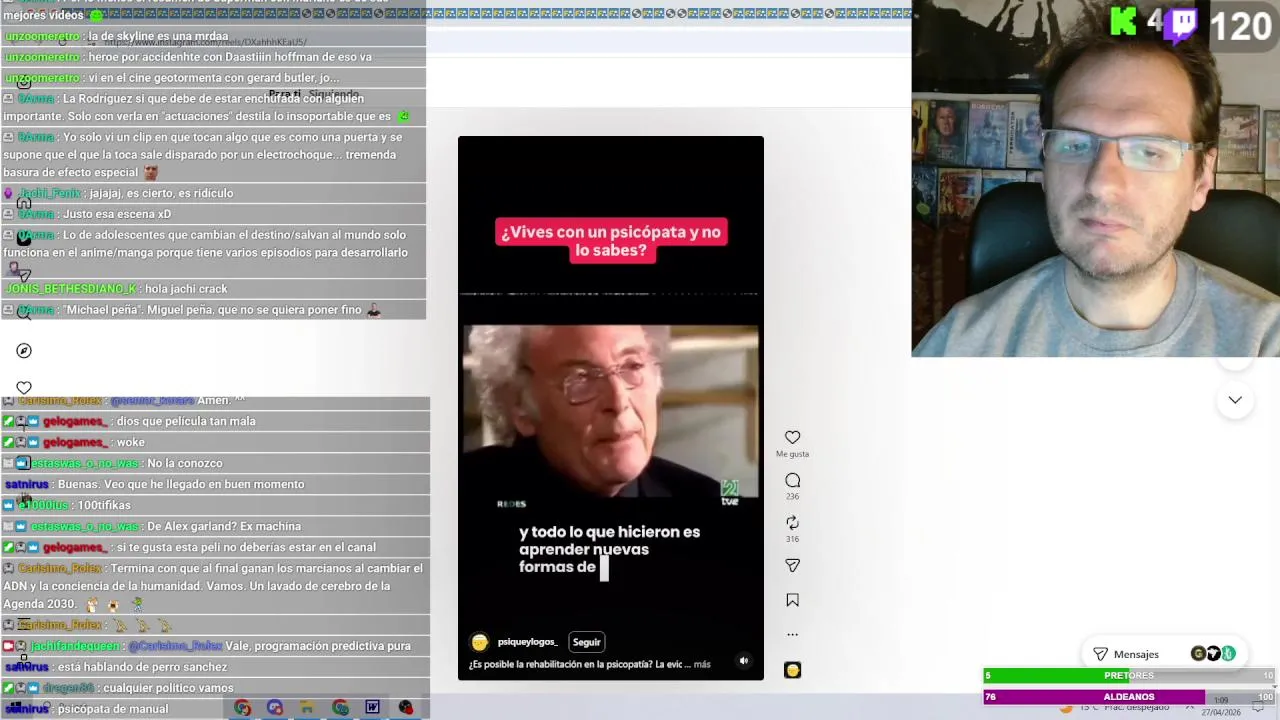This screenshot has height=720, width=1280.
Task: Open the reel's audio thumbnail
Action: (792, 670)
